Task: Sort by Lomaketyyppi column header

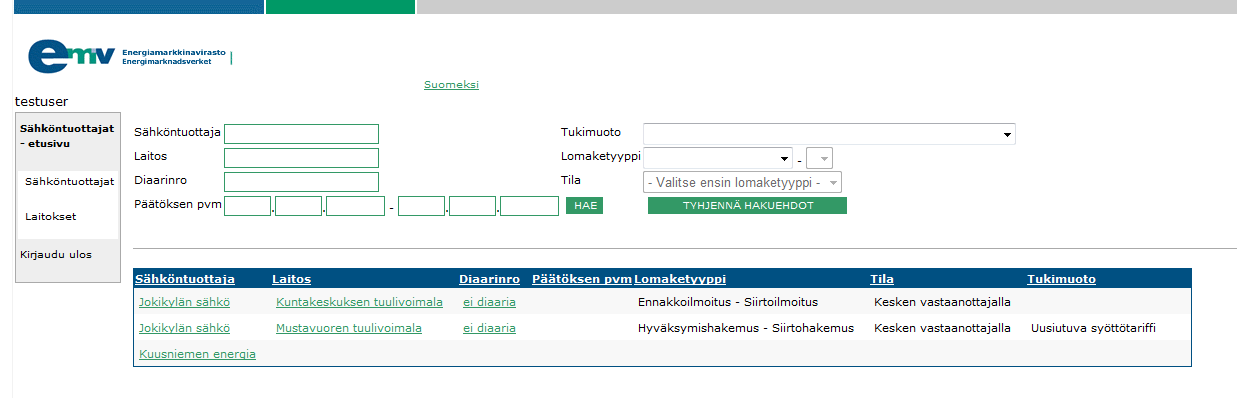Action: tap(680, 280)
